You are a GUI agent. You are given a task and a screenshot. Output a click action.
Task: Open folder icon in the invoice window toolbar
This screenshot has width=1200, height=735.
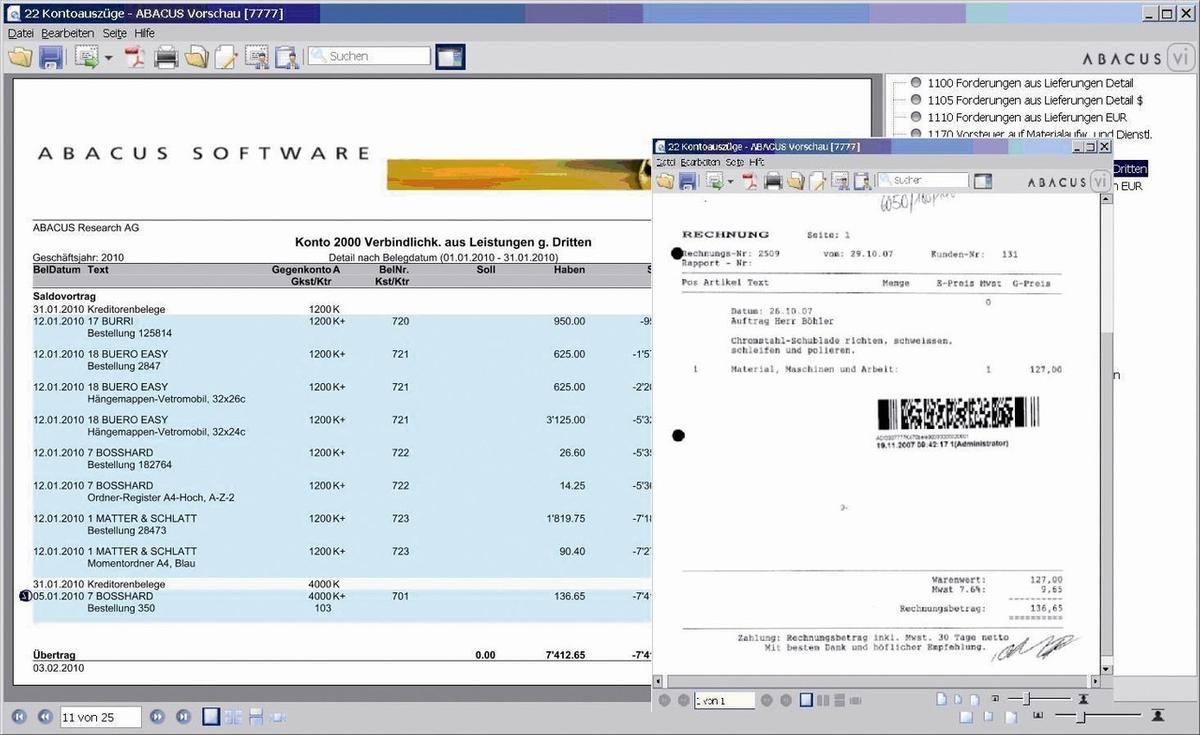pos(665,181)
